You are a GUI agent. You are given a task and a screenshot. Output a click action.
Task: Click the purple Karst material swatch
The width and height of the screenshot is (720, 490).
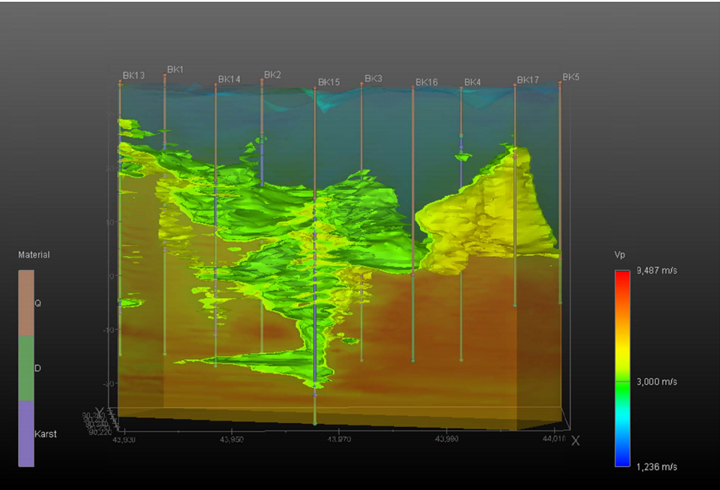point(26,434)
